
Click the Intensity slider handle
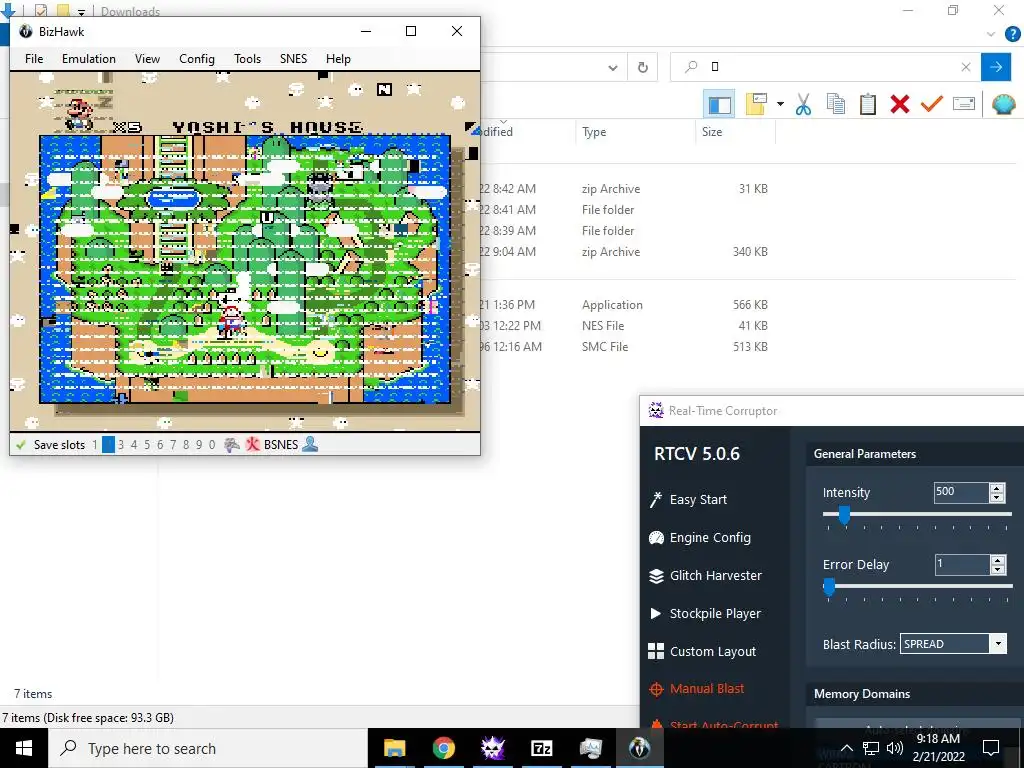844,515
